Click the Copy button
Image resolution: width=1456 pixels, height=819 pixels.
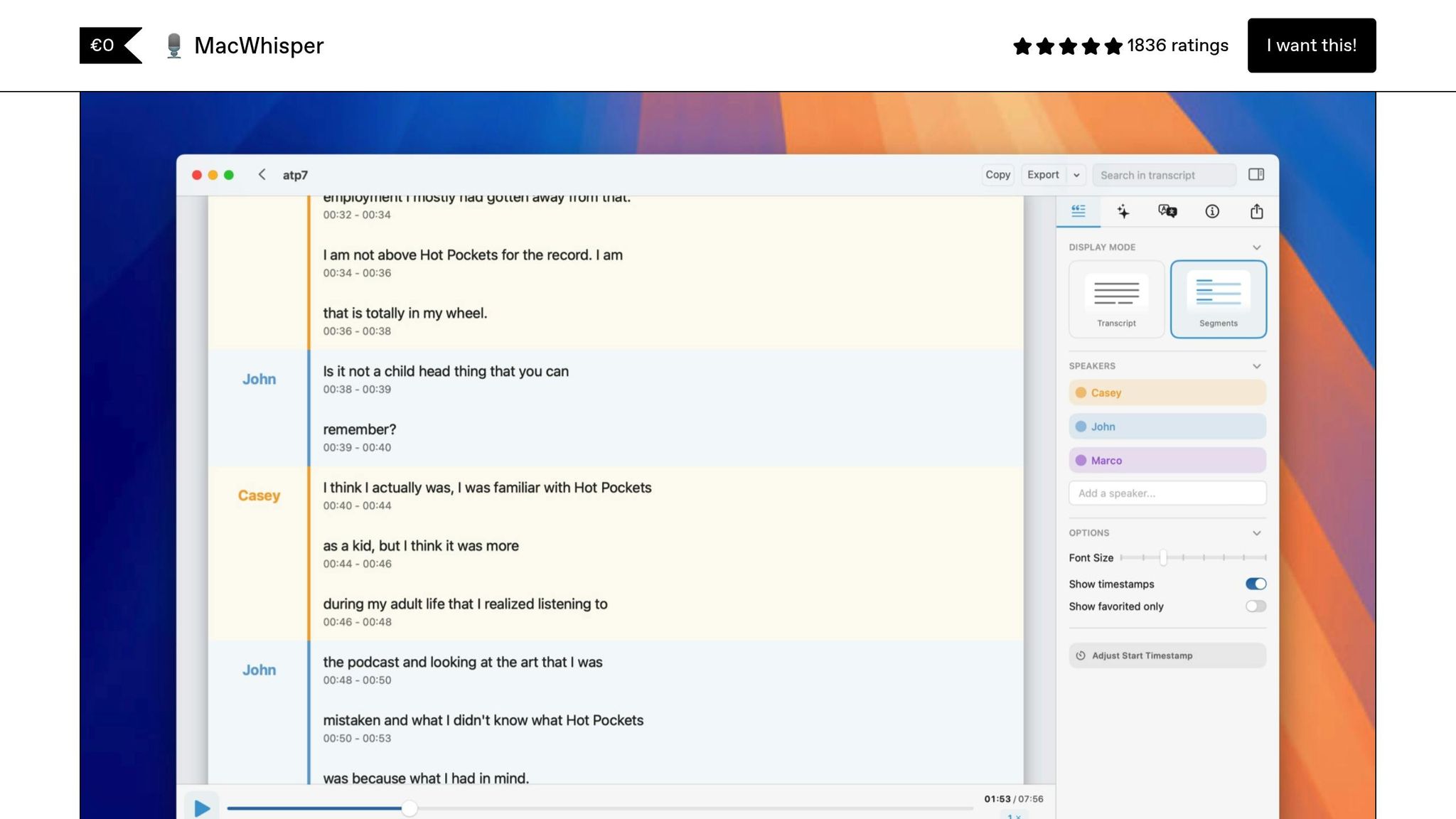[997, 175]
